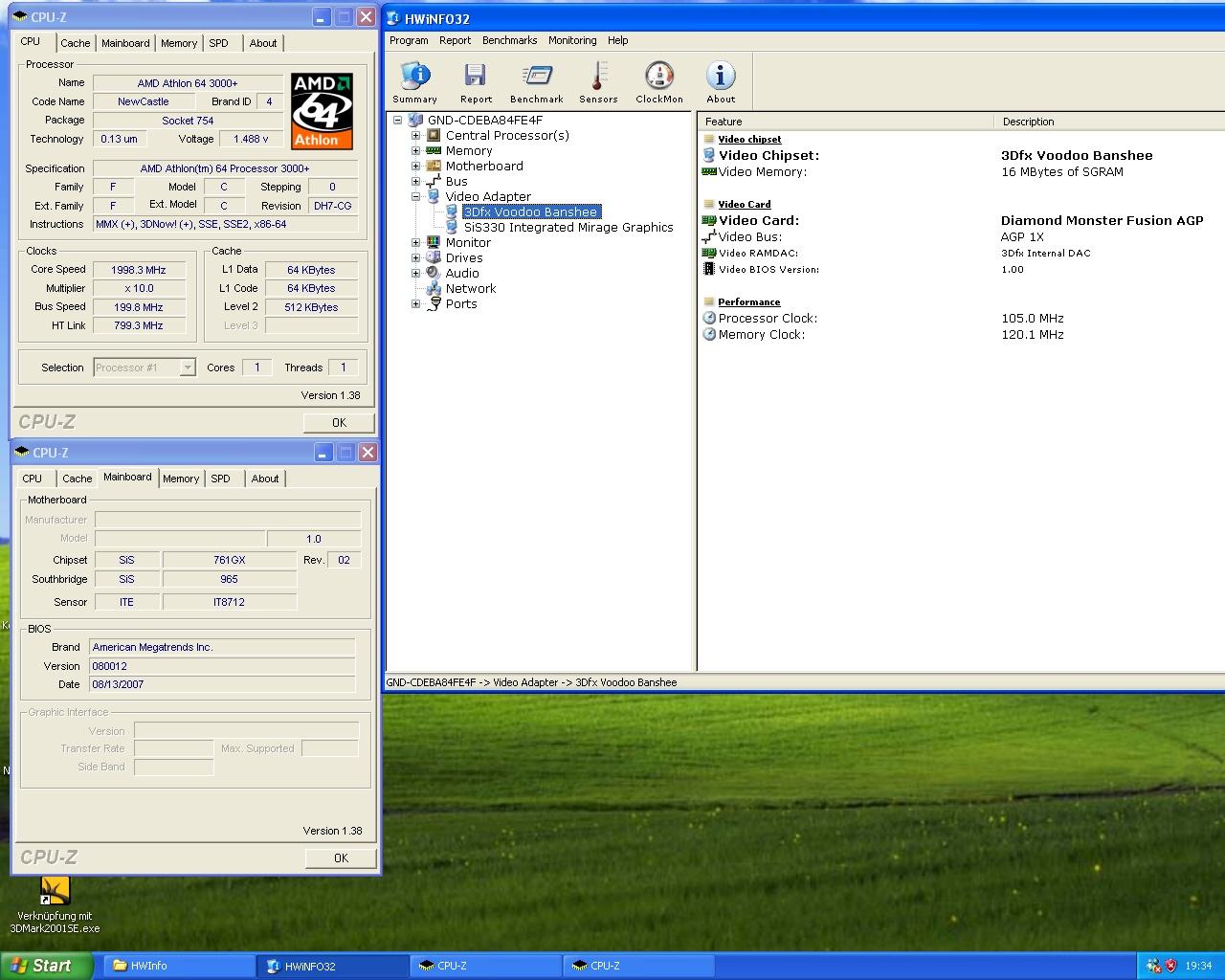Expand the Central Processor(s) tree node
1225x980 pixels.
416,136
